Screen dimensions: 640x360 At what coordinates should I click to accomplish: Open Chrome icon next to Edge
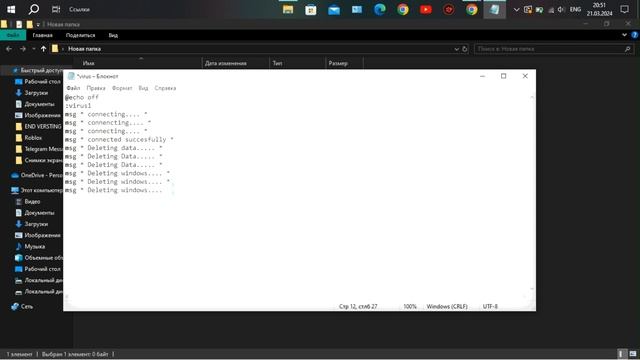[x=403, y=9]
